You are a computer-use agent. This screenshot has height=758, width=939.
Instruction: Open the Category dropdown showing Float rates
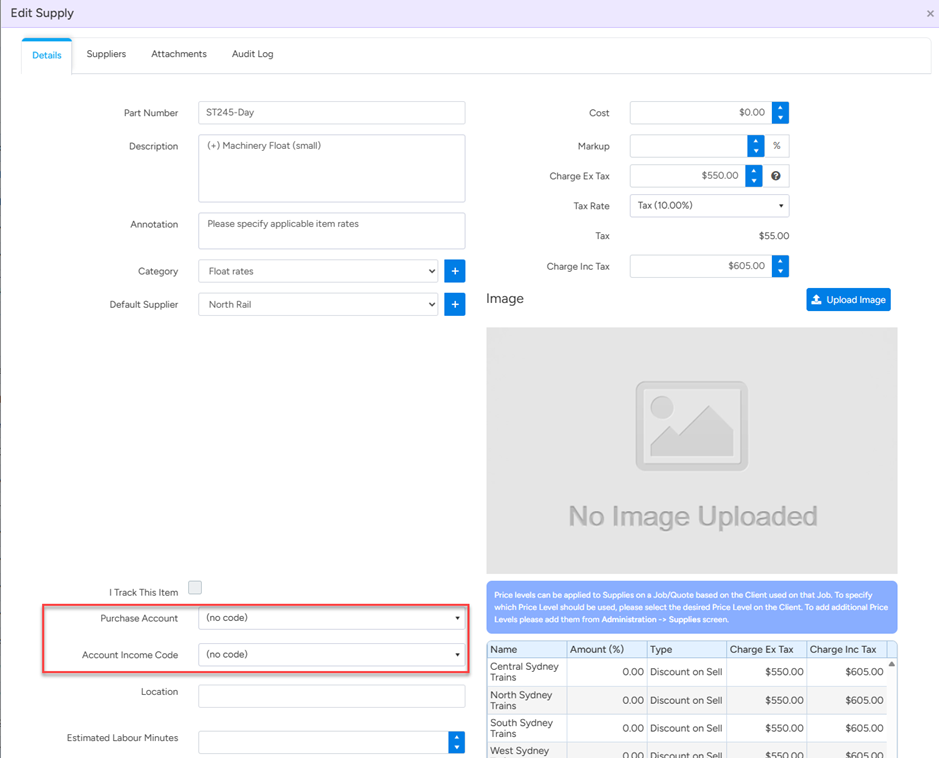pyautogui.click(x=318, y=271)
